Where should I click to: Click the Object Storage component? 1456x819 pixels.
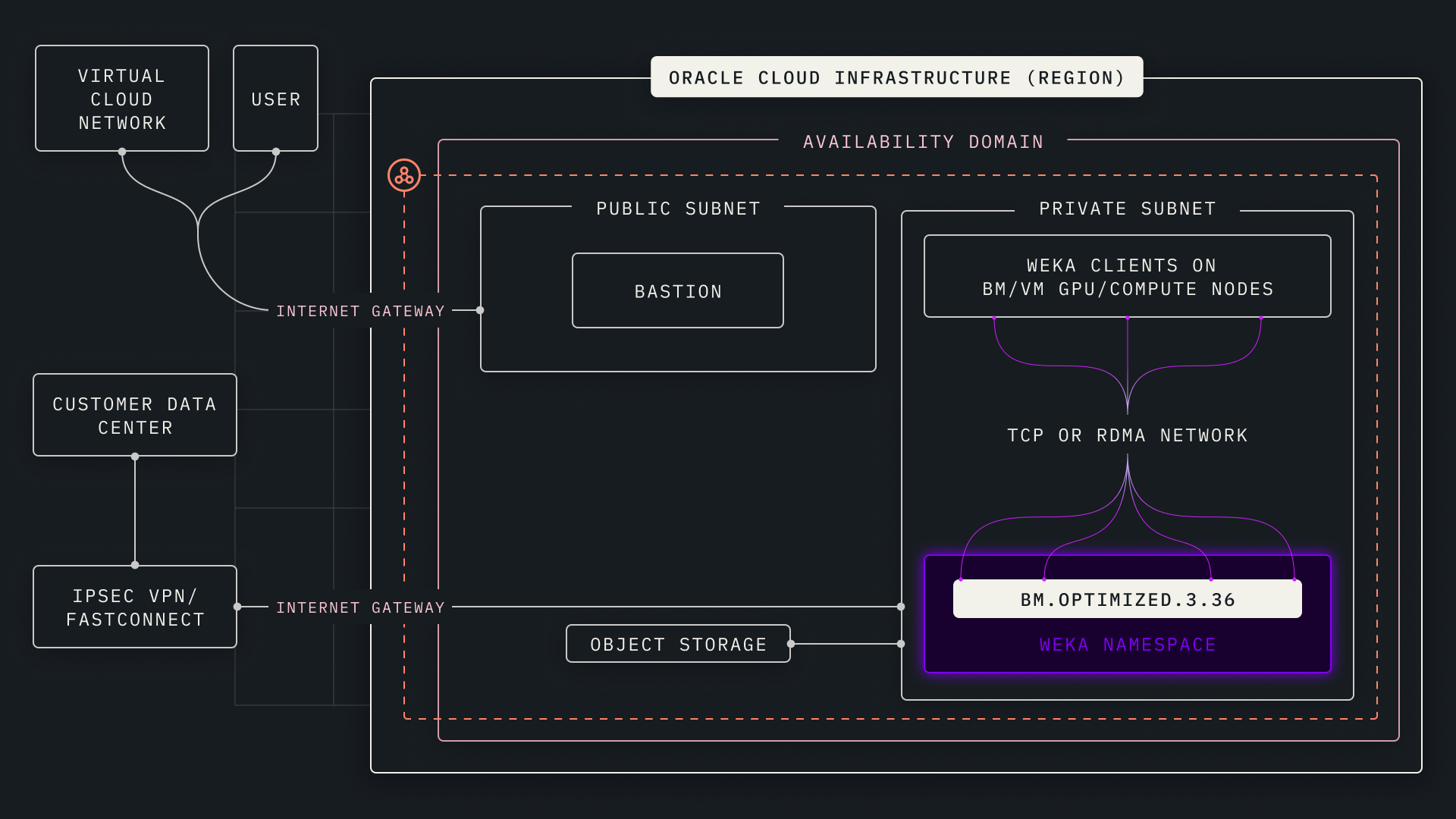677,643
